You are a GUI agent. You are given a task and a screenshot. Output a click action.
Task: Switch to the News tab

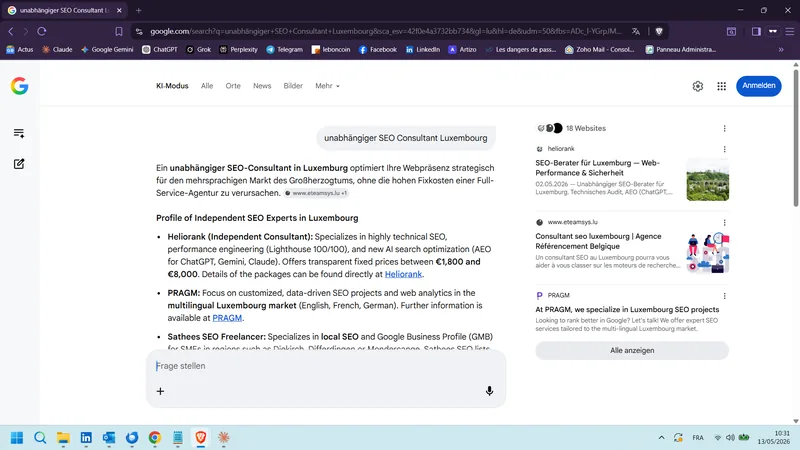pos(262,86)
